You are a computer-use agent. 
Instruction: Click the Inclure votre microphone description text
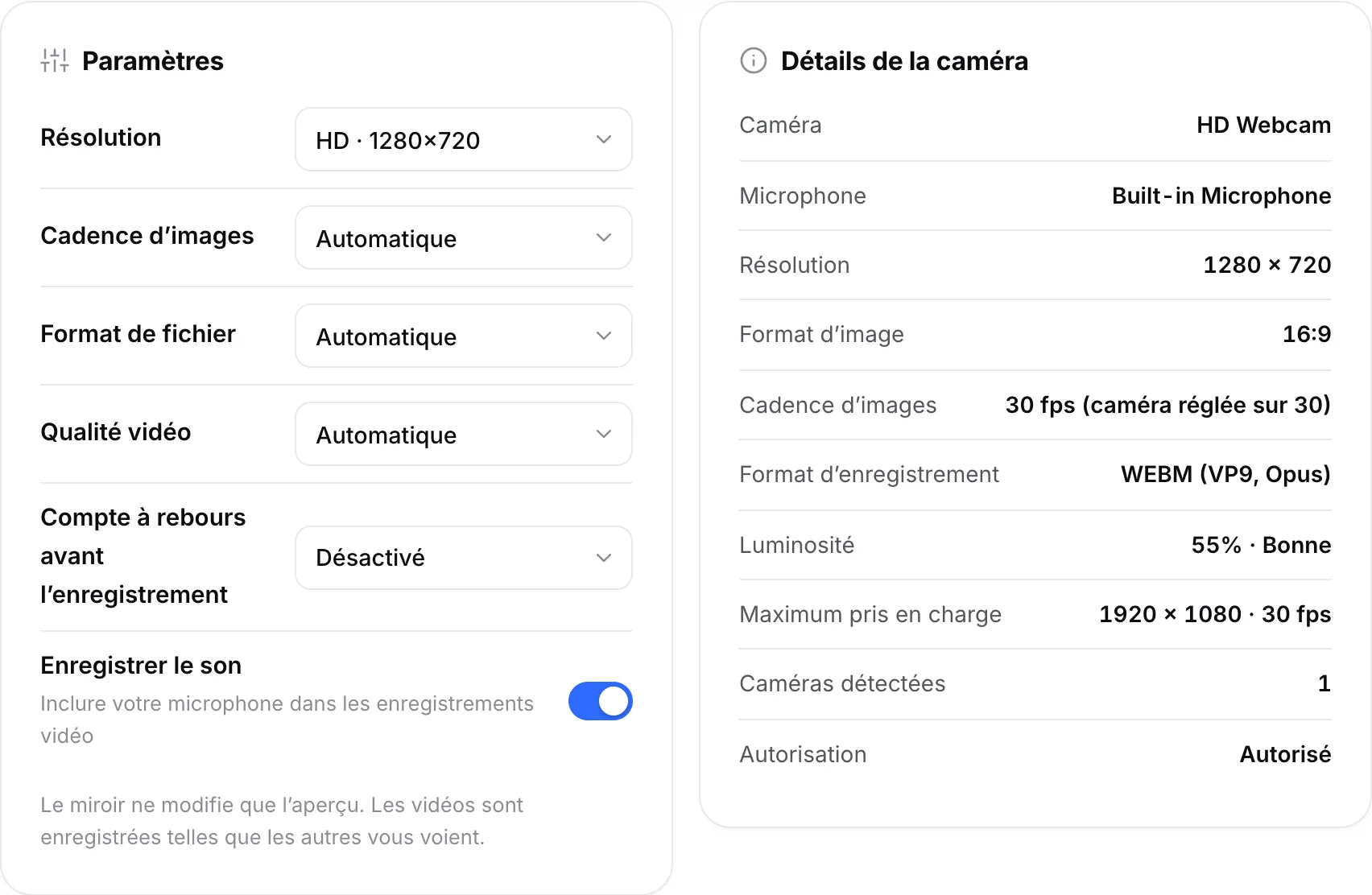pyautogui.click(x=287, y=720)
